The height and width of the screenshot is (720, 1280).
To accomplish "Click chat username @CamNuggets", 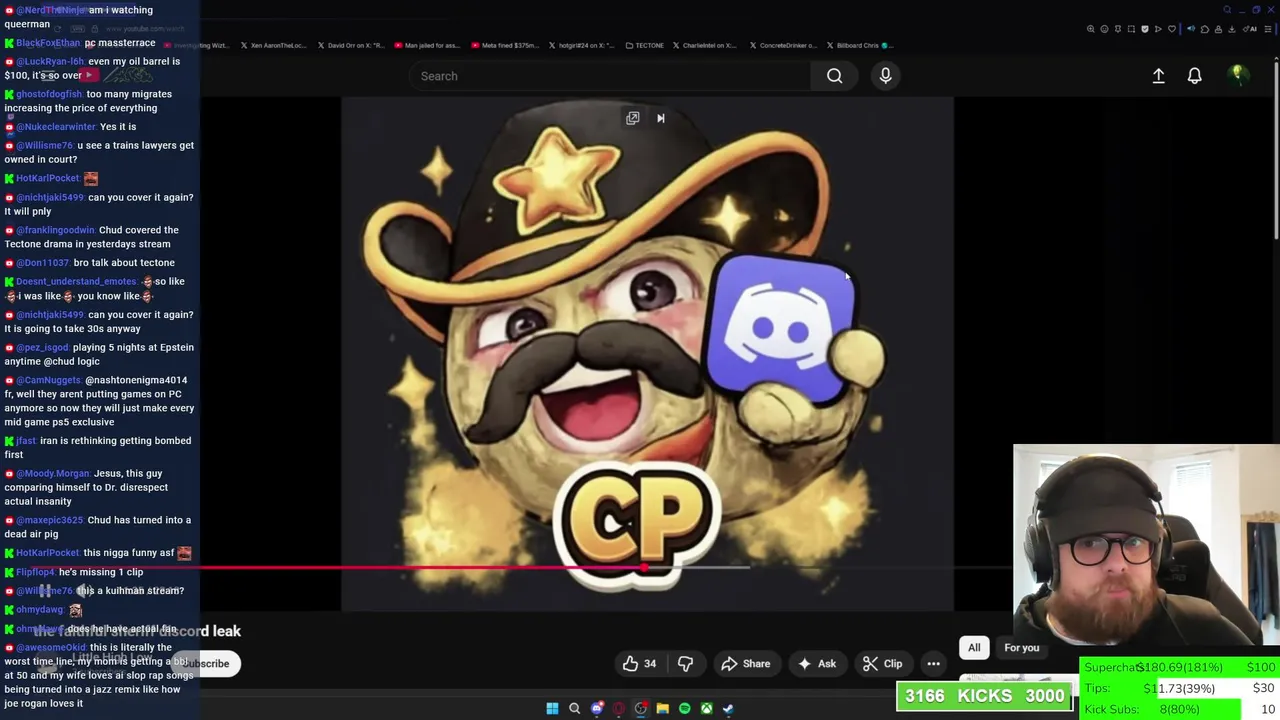I will [x=48, y=380].
